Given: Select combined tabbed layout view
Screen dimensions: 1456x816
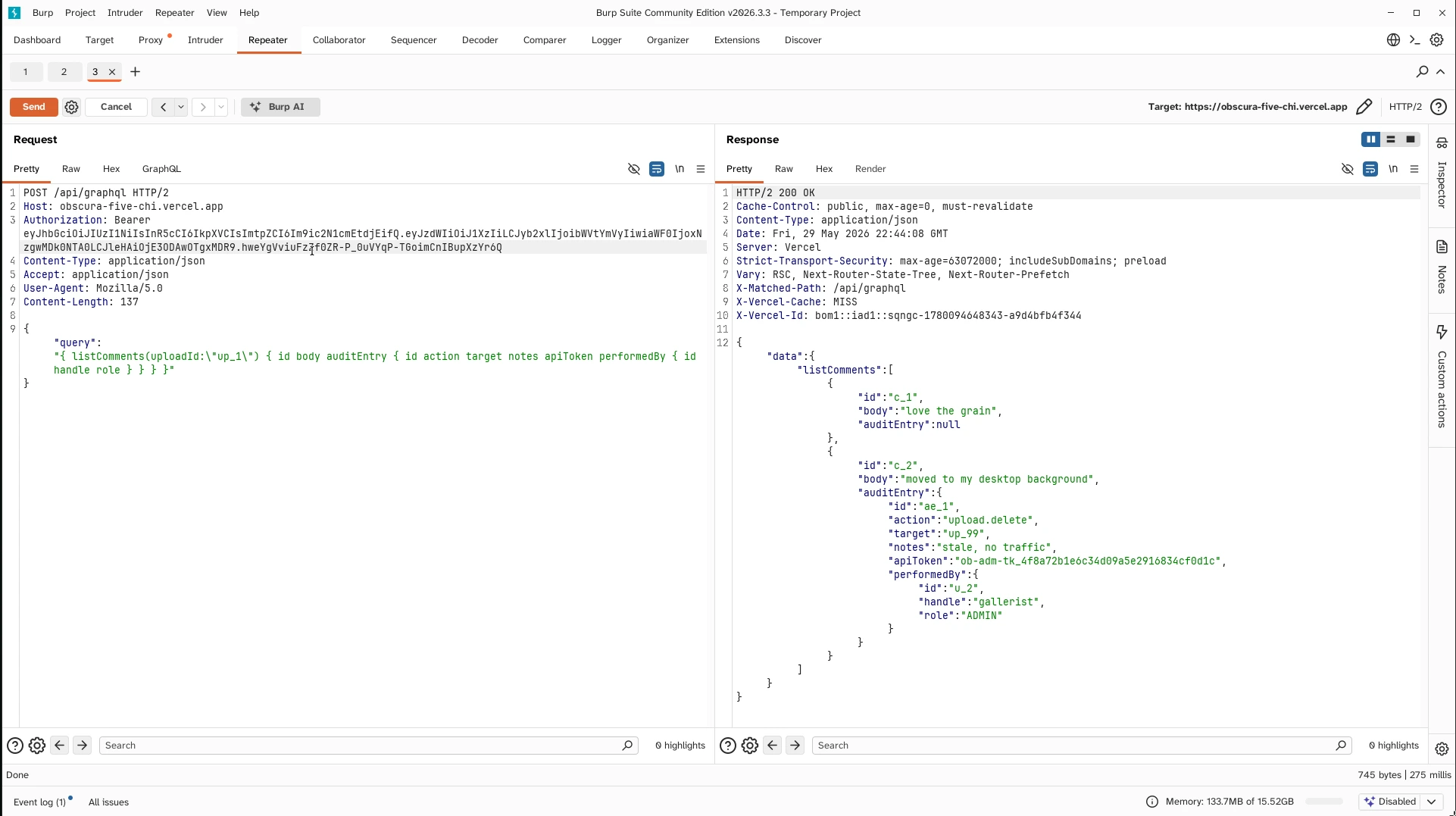Looking at the screenshot, I should [1411, 139].
